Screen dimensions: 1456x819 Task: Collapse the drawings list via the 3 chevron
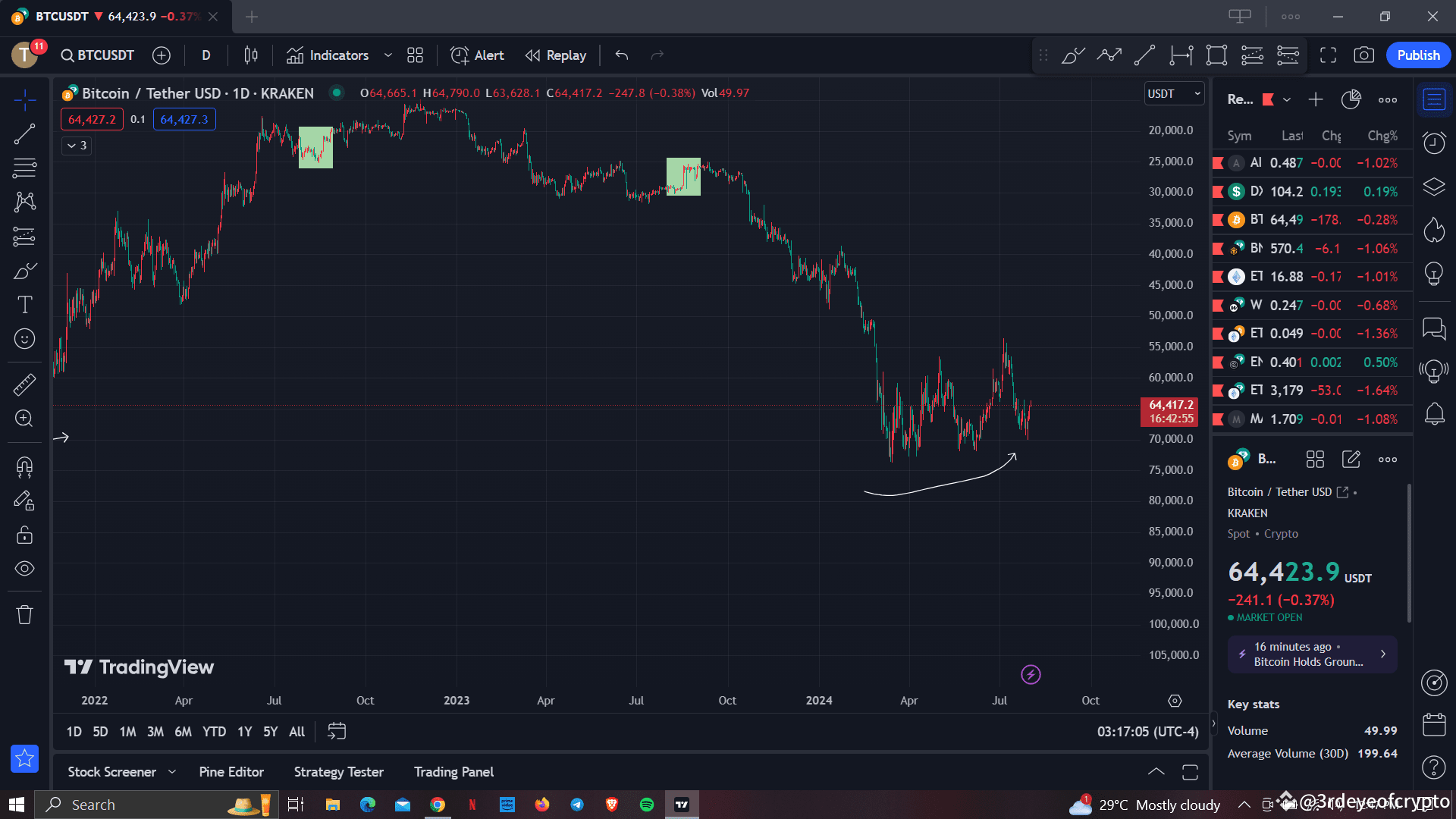pyautogui.click(x=76, y=146)
